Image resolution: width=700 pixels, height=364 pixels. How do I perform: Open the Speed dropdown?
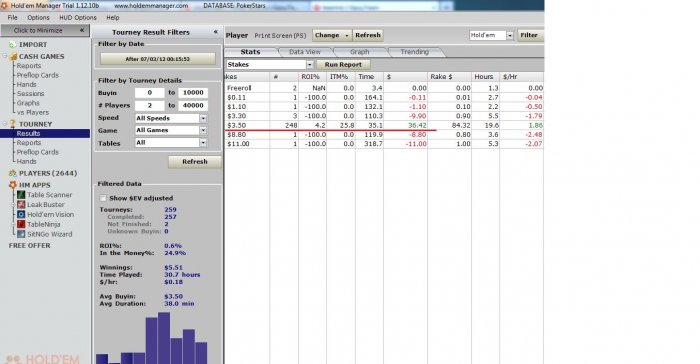[x=203, y=118]
